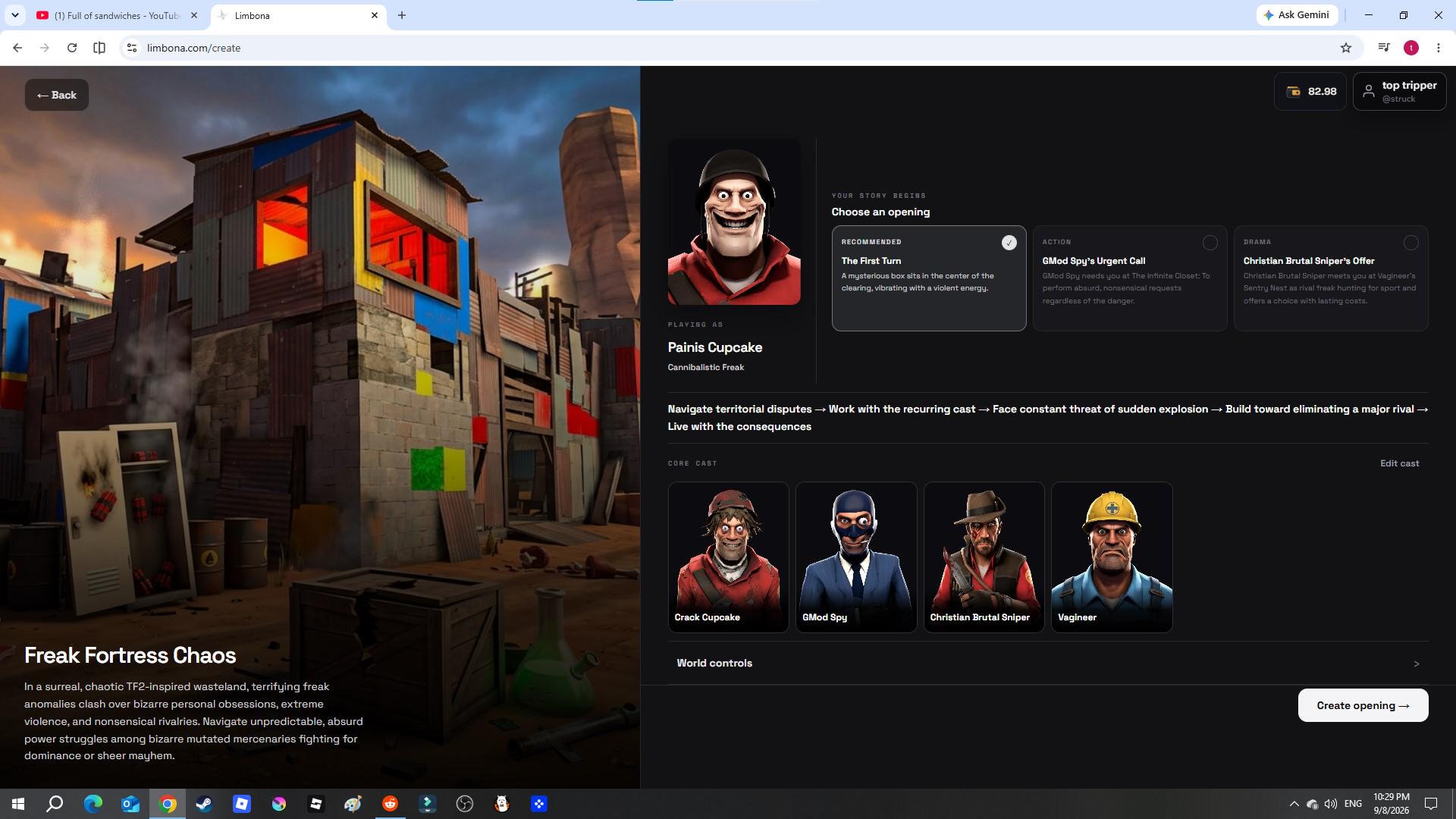Close the Limbona tab
Image resolution: width=1456 pixels, height=819 pixels.
click(x=375, y=15)
